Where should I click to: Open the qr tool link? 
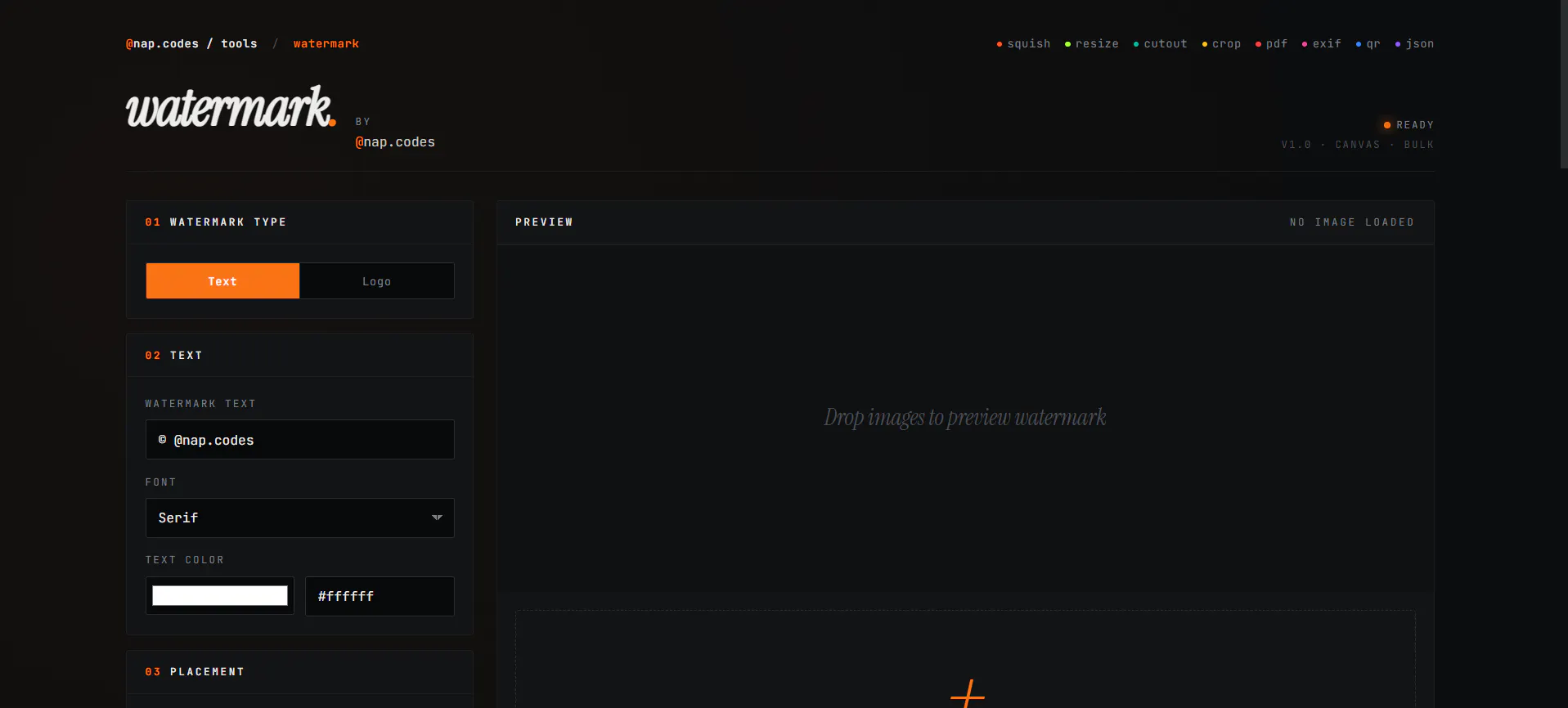click(x=1368, y=44)
